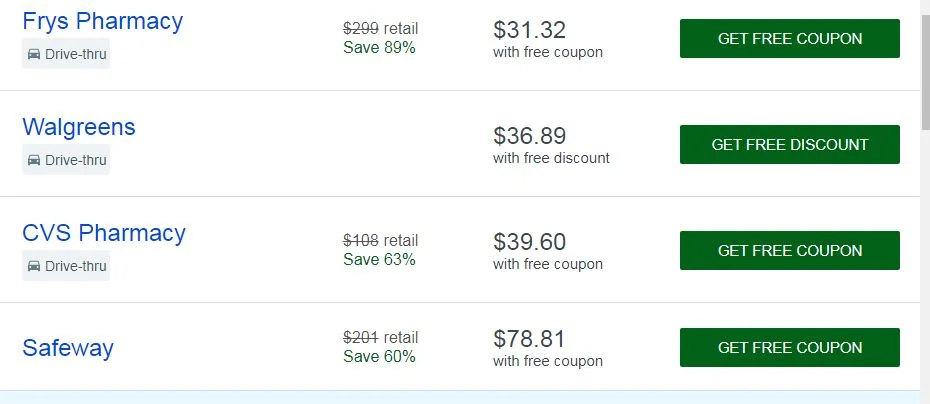Screen dimensions: 930x404
Task: Click the car icon under CVS Pharmacy
Action: tap(34, 266)
